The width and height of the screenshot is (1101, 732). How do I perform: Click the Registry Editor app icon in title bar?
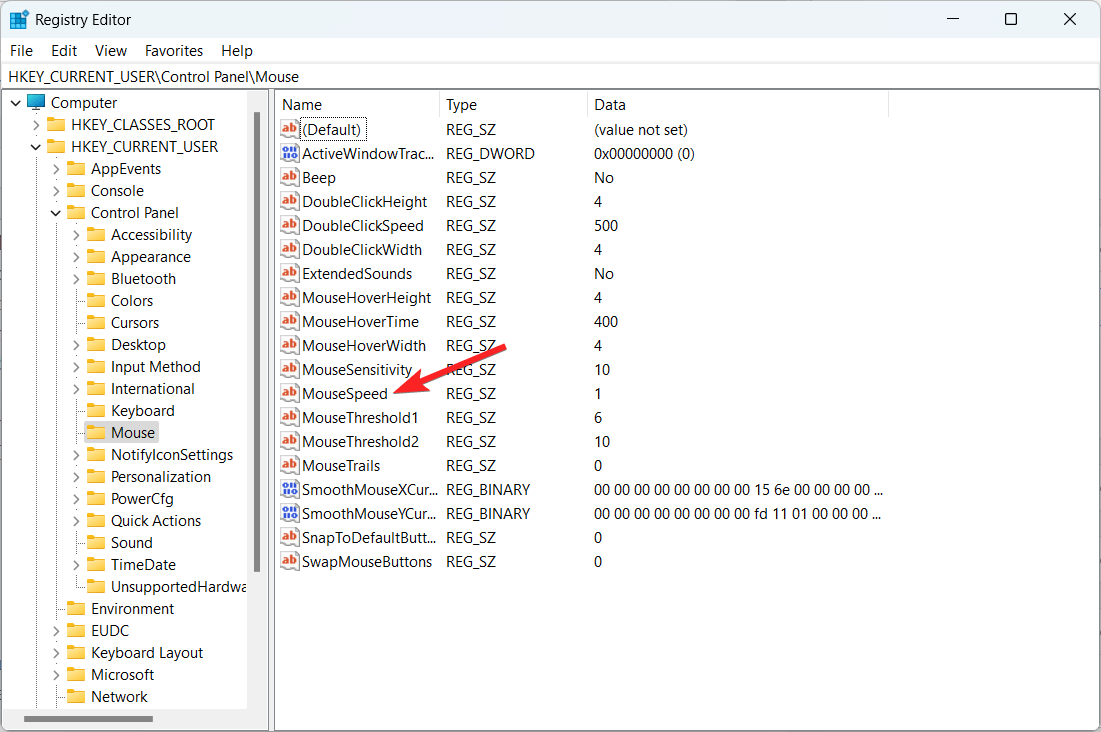tap(19, 20)
